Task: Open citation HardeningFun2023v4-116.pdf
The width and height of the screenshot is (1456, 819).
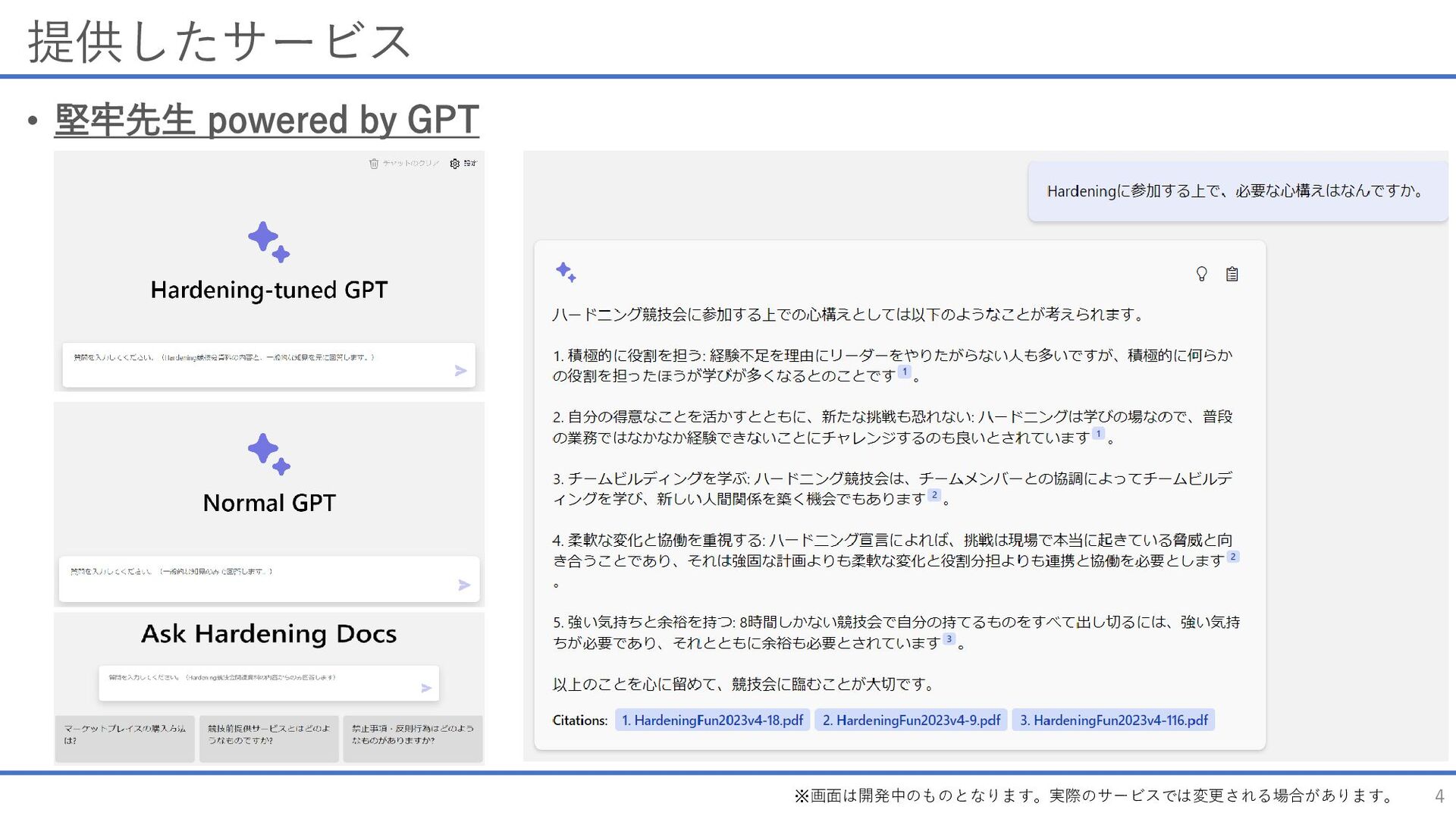Action: coord(1113,720)
